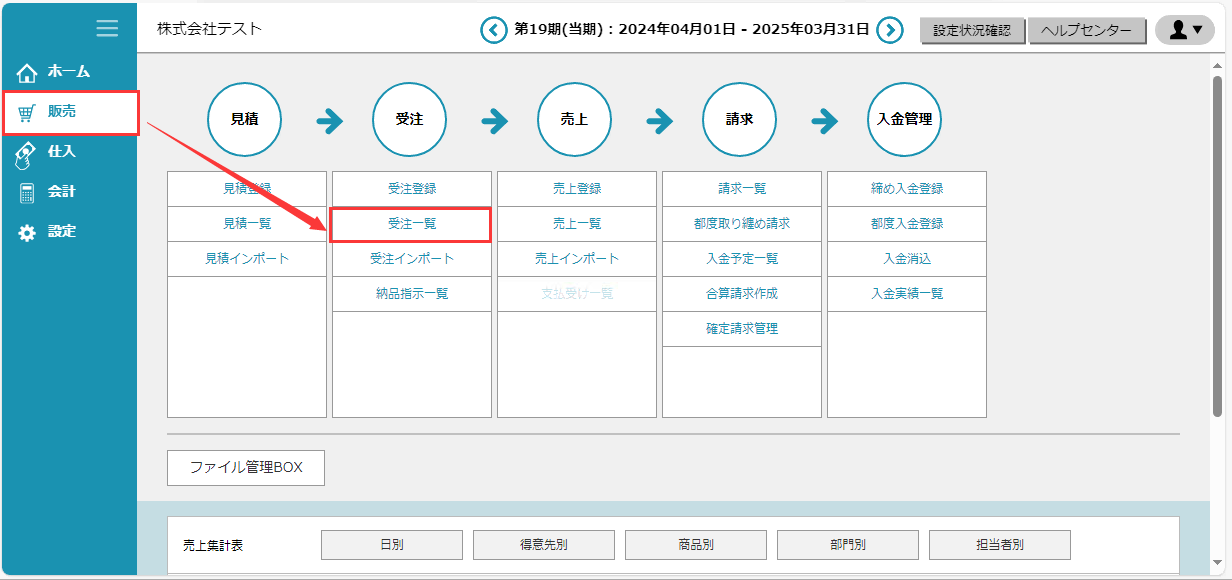Screen dimensions: 1232x580
Task: Click the hamburger menu icon in sidebar
Action: [x=107, y=29]
